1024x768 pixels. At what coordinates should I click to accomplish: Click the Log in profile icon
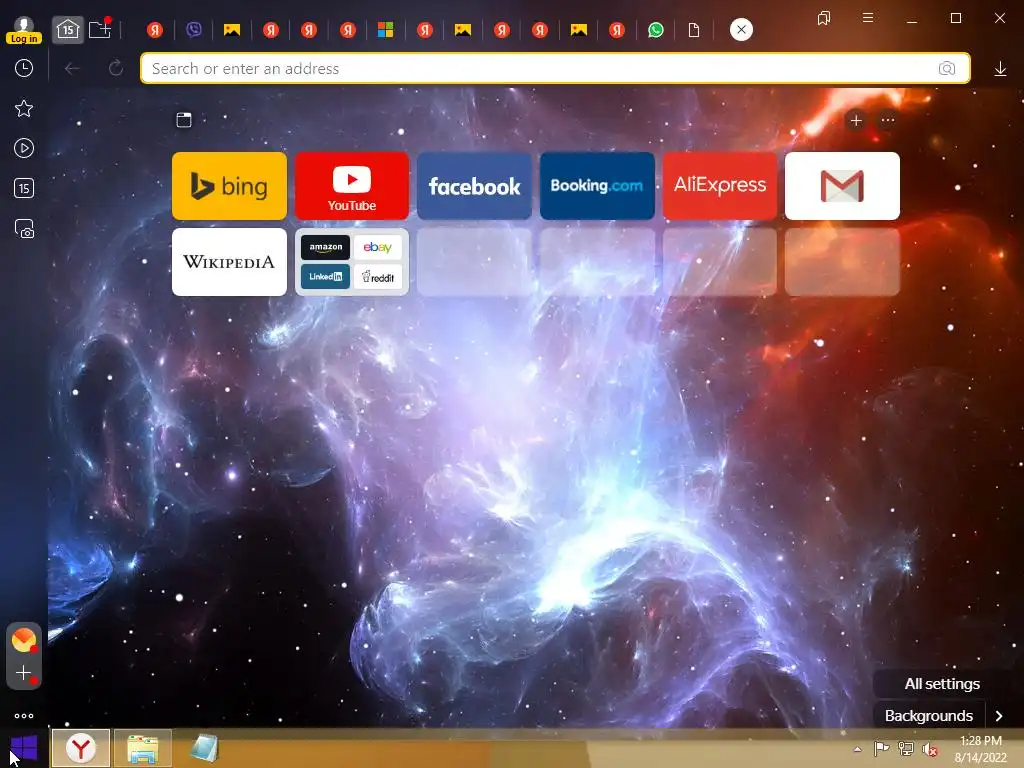[x=24, y=30]
